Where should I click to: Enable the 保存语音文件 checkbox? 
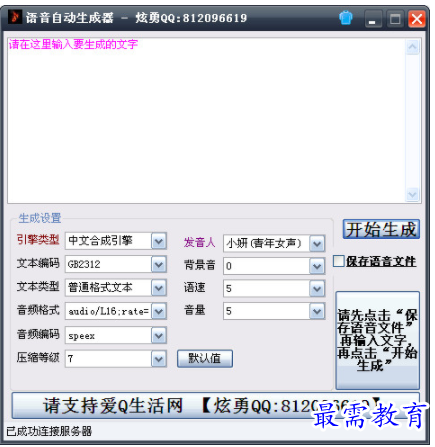click(x=338, y=261)
